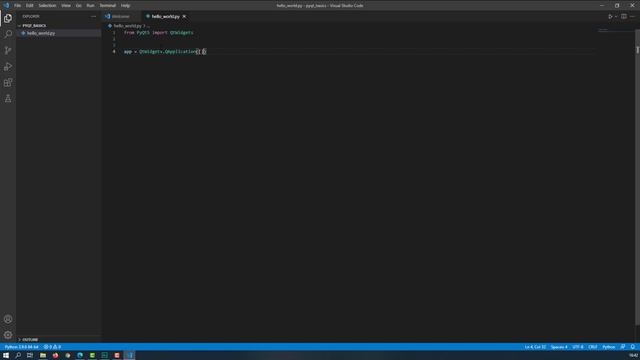The height and width of the screenshot is (360, 640).
Task: Open the Accounts menu in activity bar
Action: 8,319
